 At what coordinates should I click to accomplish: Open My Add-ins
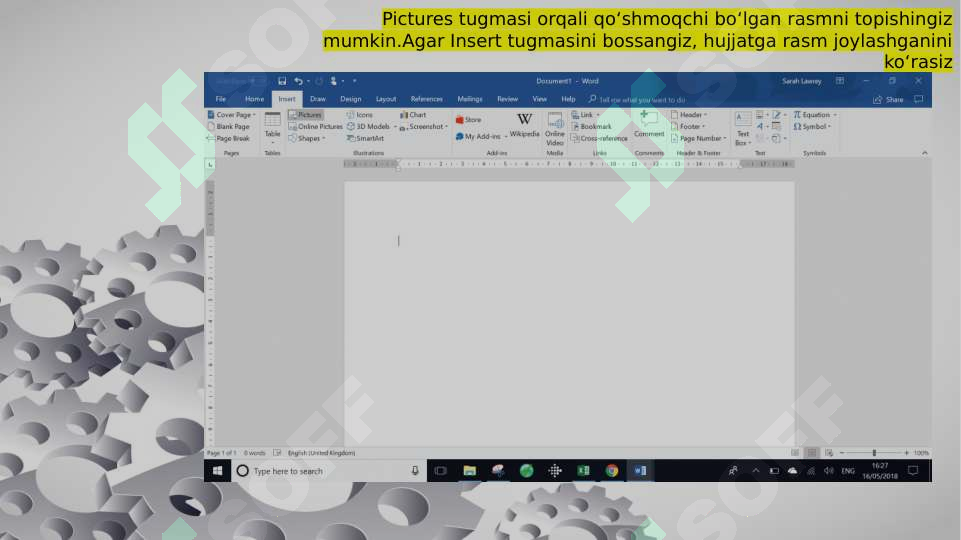click(x=481, y=136)
